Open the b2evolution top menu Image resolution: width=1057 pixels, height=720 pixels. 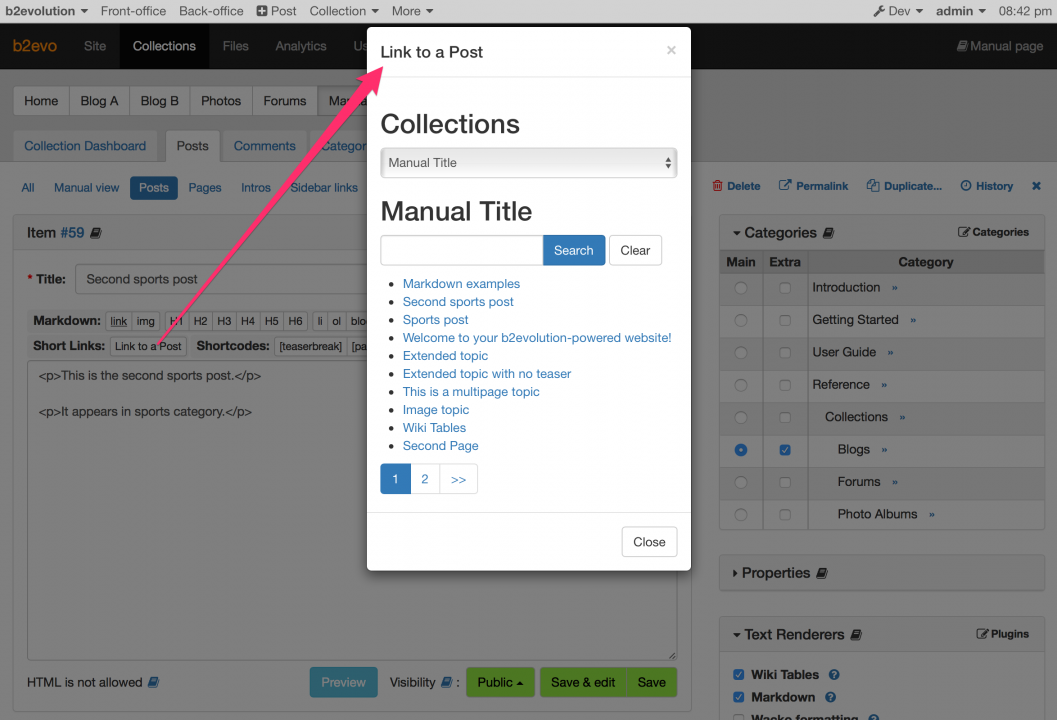point(47,11)
